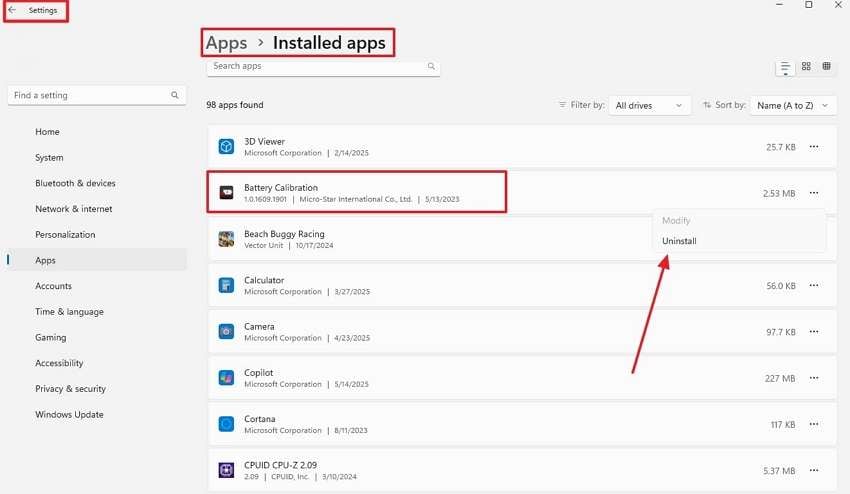Image resolution: width=850 pixels, height=494 pixels.
Task: Click the Cortana app name
Action: click(260, 419)
